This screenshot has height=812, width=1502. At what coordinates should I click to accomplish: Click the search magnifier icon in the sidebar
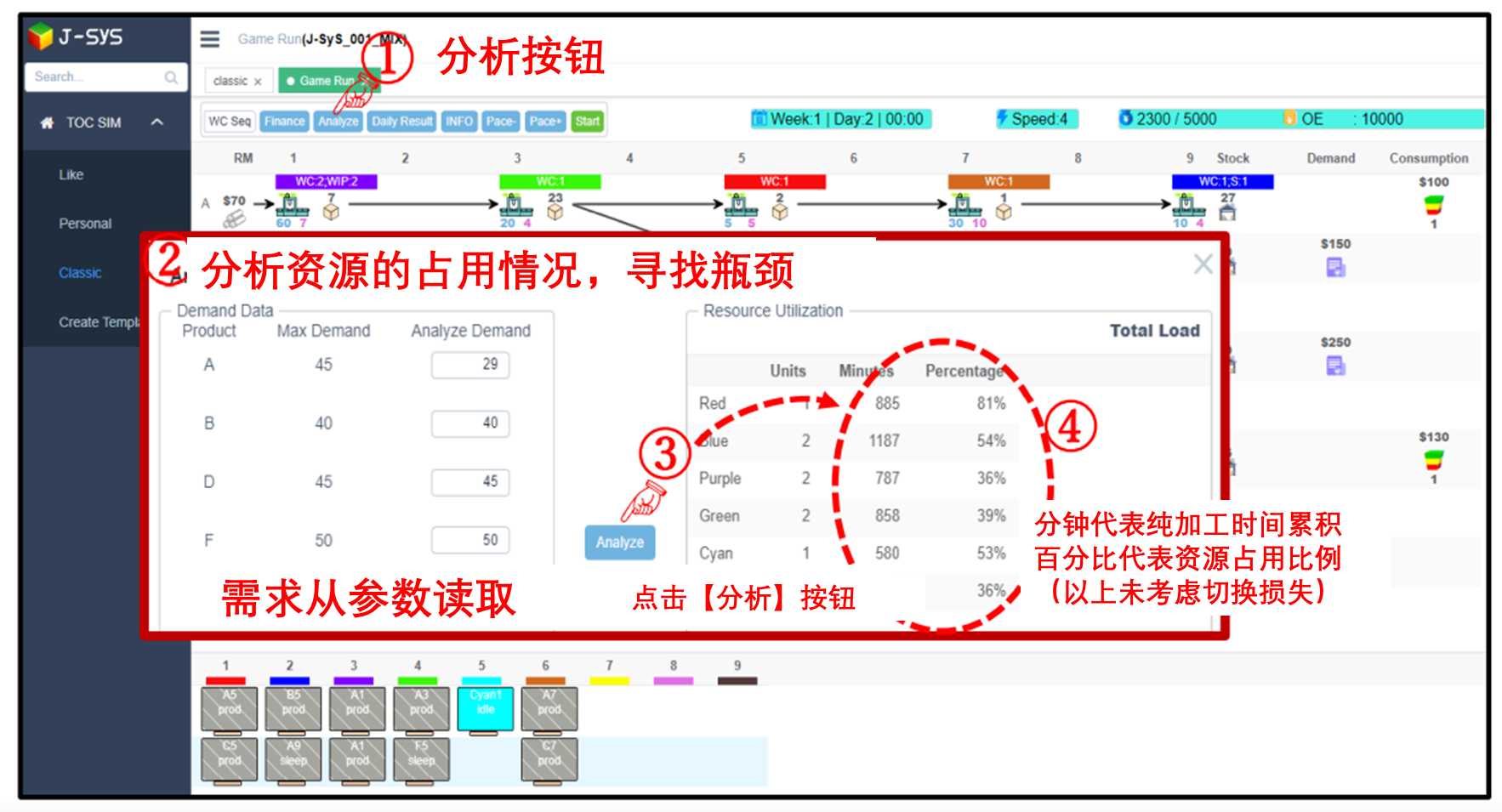click(173, 77)
